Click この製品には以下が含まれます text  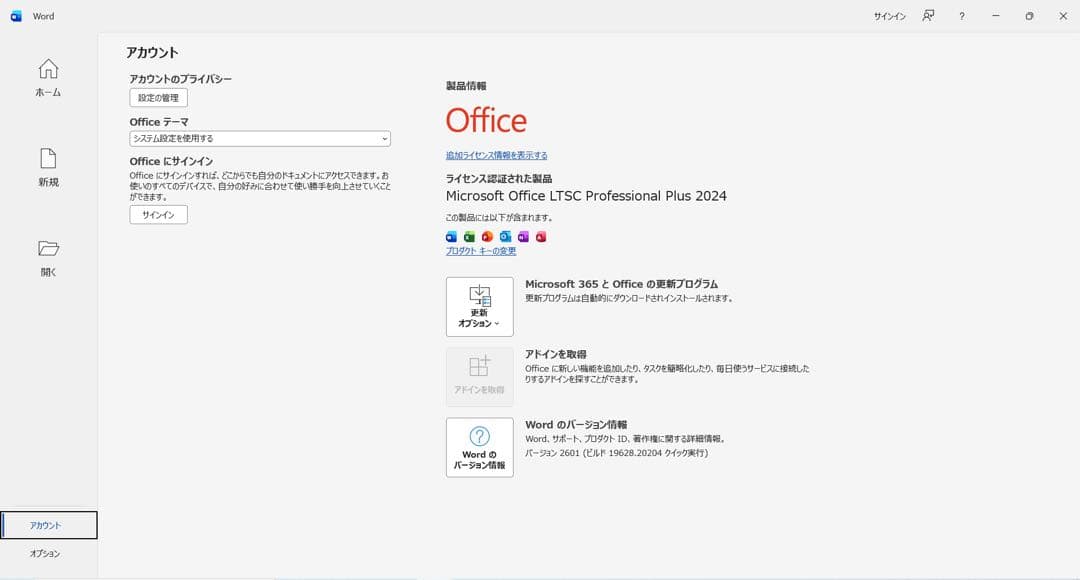tap(499, 218)
